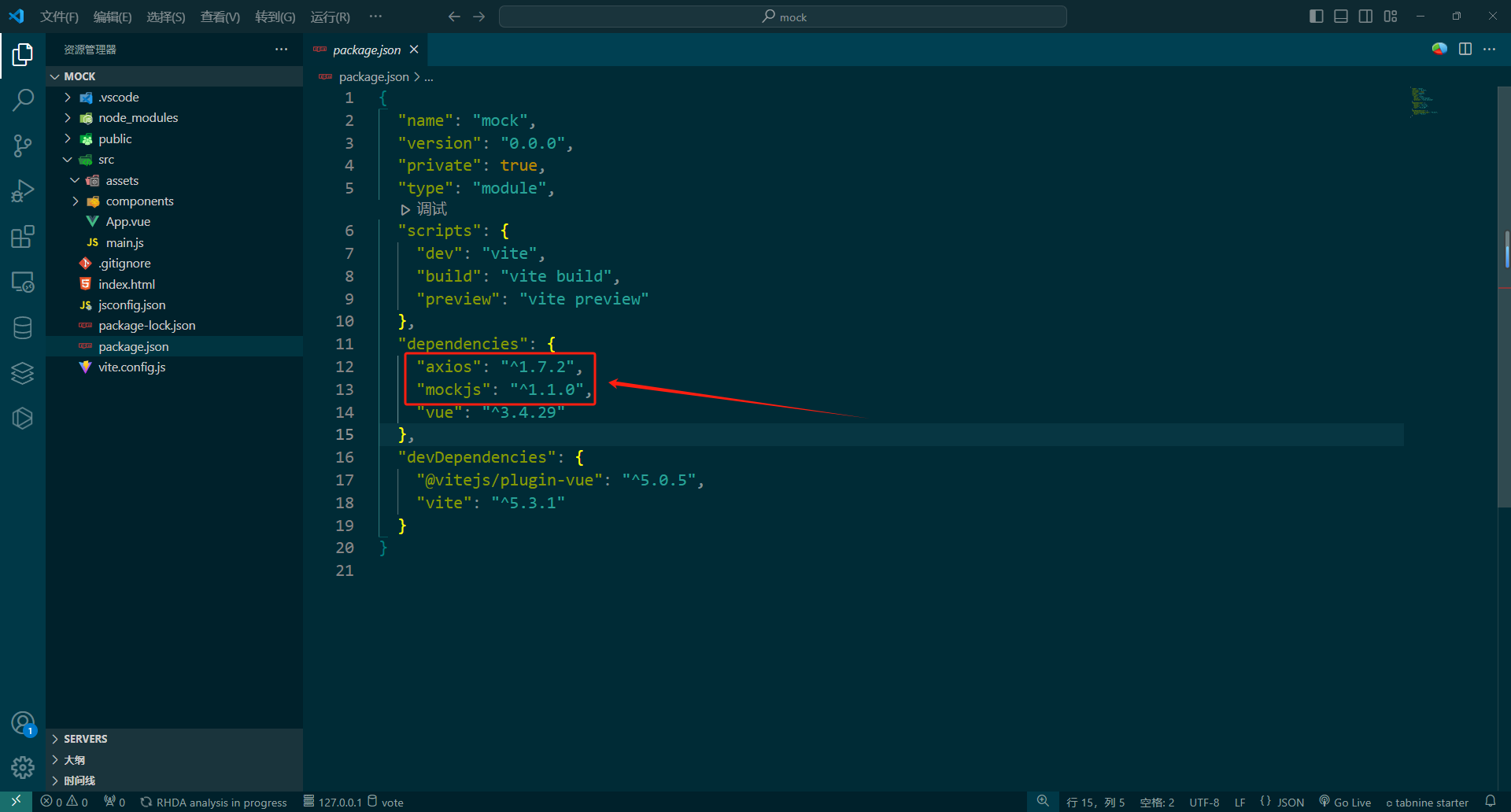The height and width of the screenshot is (812, 1511).
Task: Split the editor to the right
Action: pyautogui.click(x=1465, y=50)
